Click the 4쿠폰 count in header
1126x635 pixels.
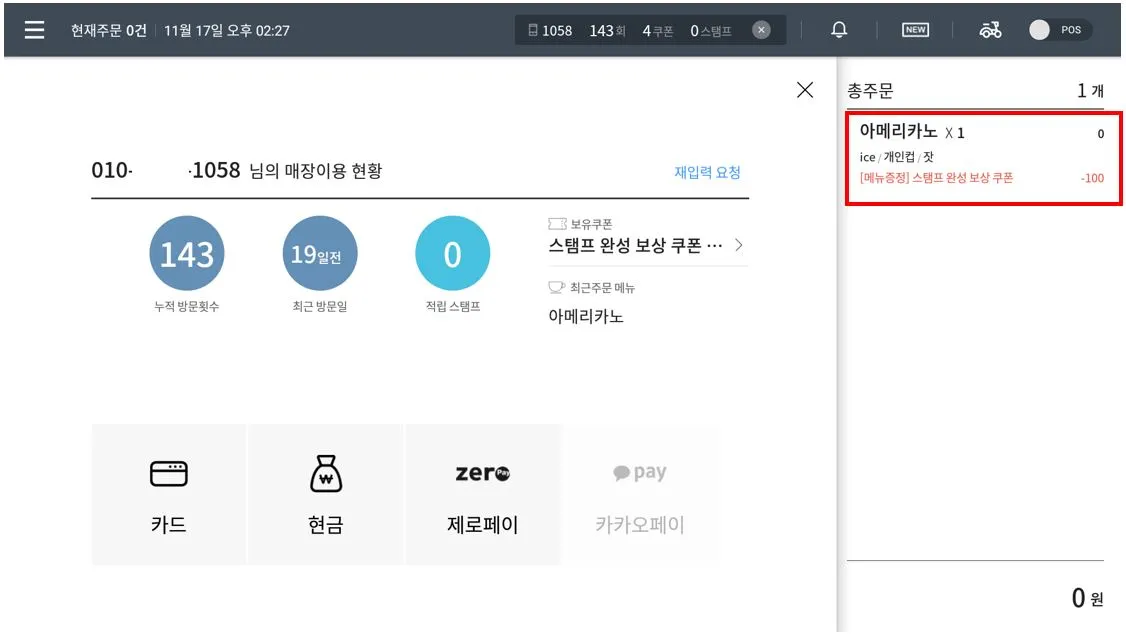pyautogui.click(x=658, y=31)
